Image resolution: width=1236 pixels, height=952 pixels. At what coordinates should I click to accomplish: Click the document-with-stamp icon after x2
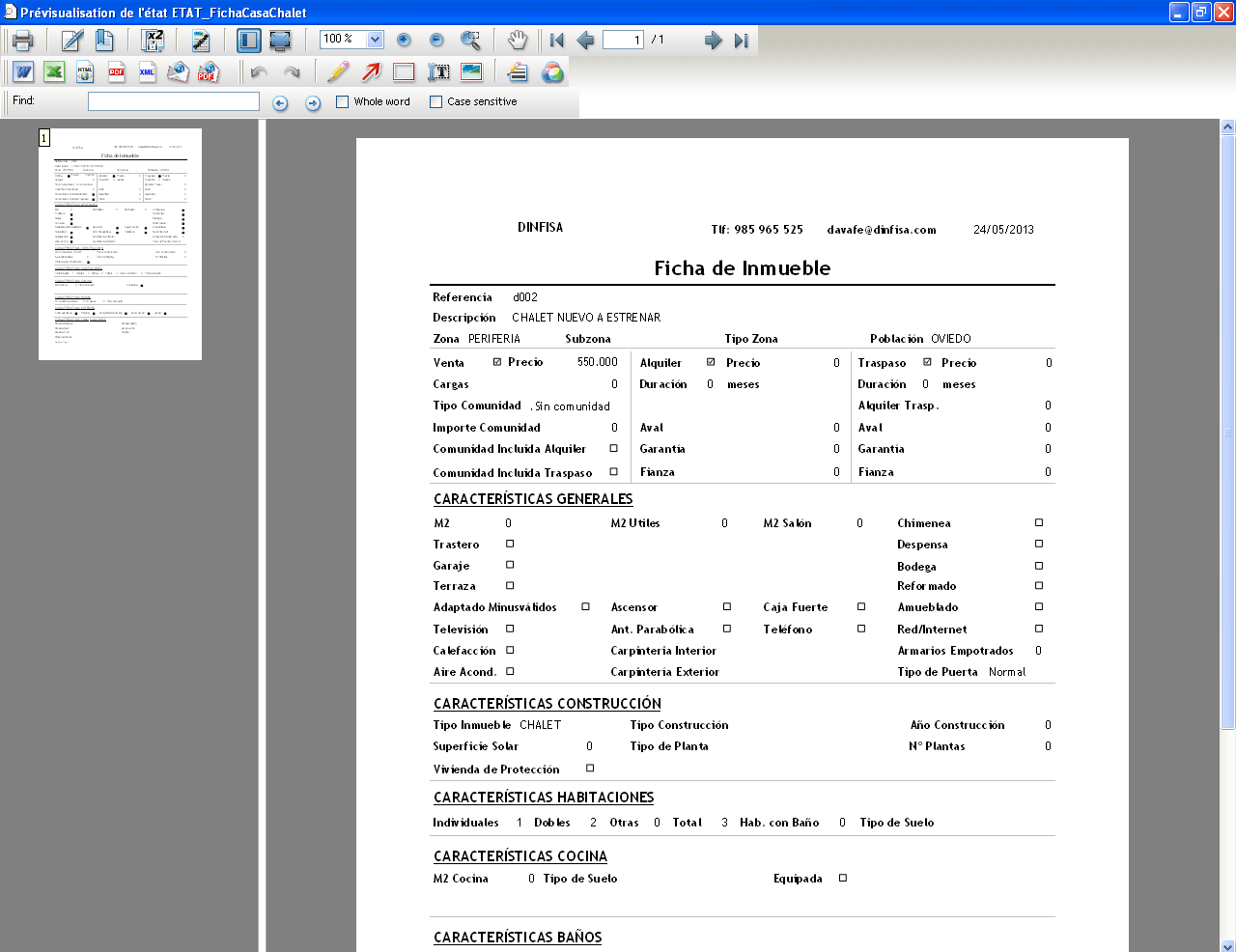[200, 41]
